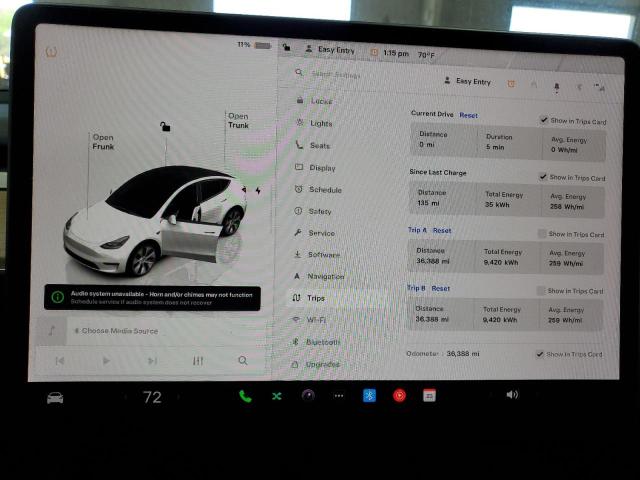Viewport: 640px width, 480px height.
Task: Skip to previous track
Action: click(x=60, y=361)
